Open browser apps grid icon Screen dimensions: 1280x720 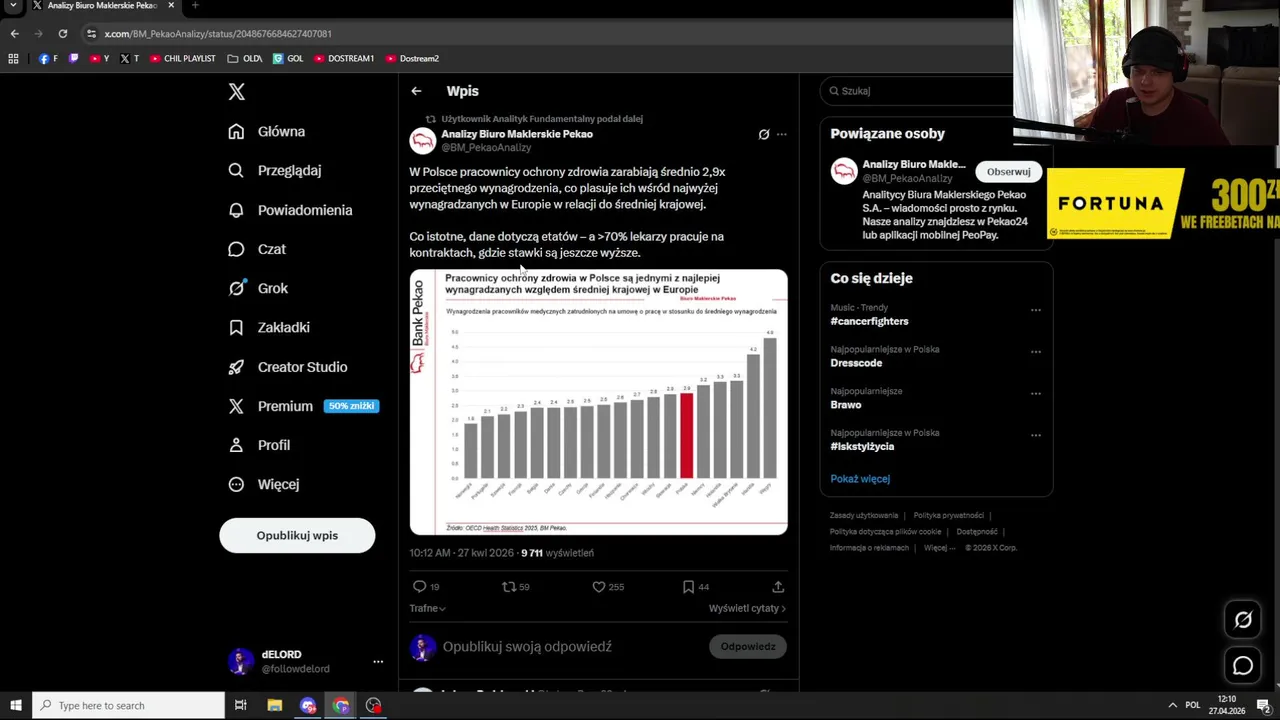tap(13, 59)
